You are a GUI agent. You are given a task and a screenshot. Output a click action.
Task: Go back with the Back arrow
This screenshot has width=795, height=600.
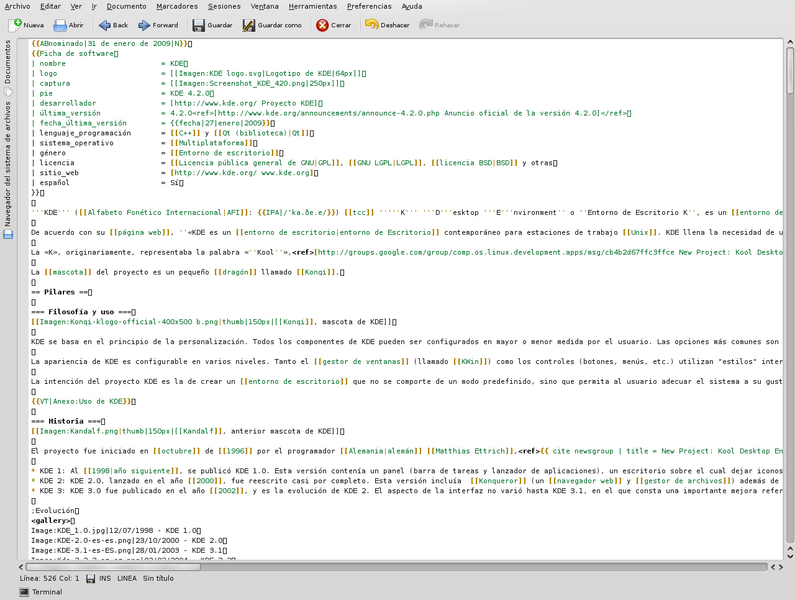tap(113, 25)
